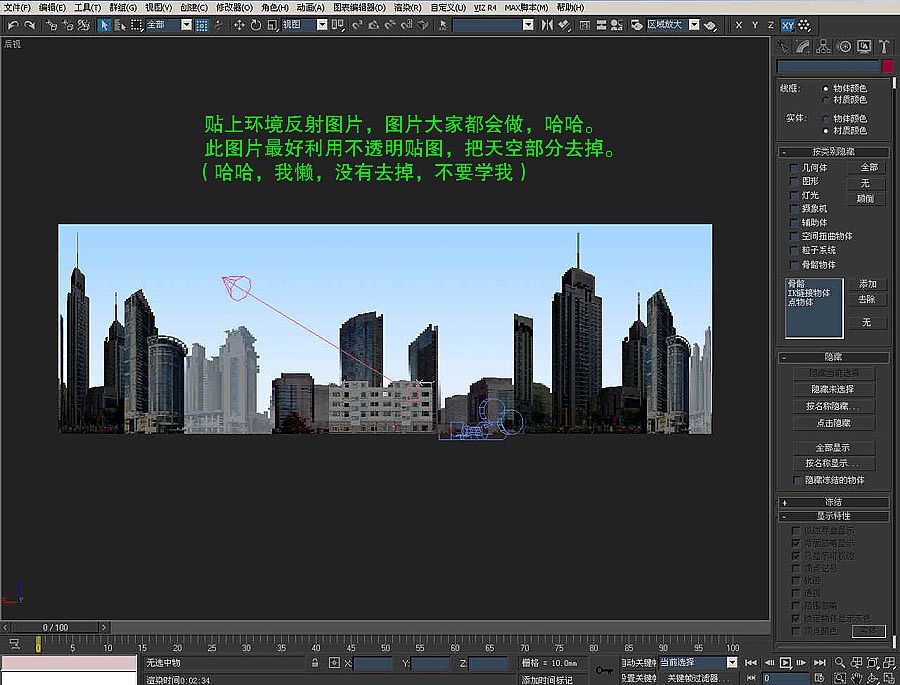The image size is (900, 685).
Task: Select the Select and Move tool
Action: point(239,25)
